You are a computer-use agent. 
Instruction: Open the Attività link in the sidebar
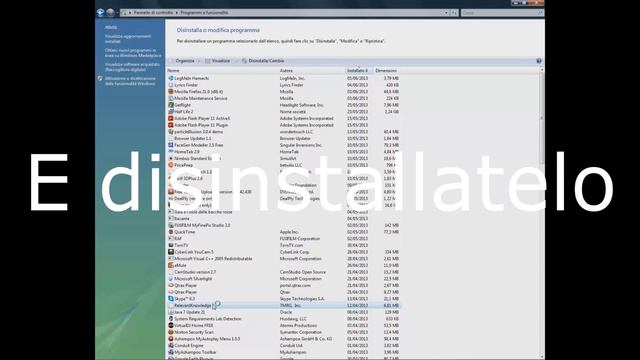[x=111, y=27]
